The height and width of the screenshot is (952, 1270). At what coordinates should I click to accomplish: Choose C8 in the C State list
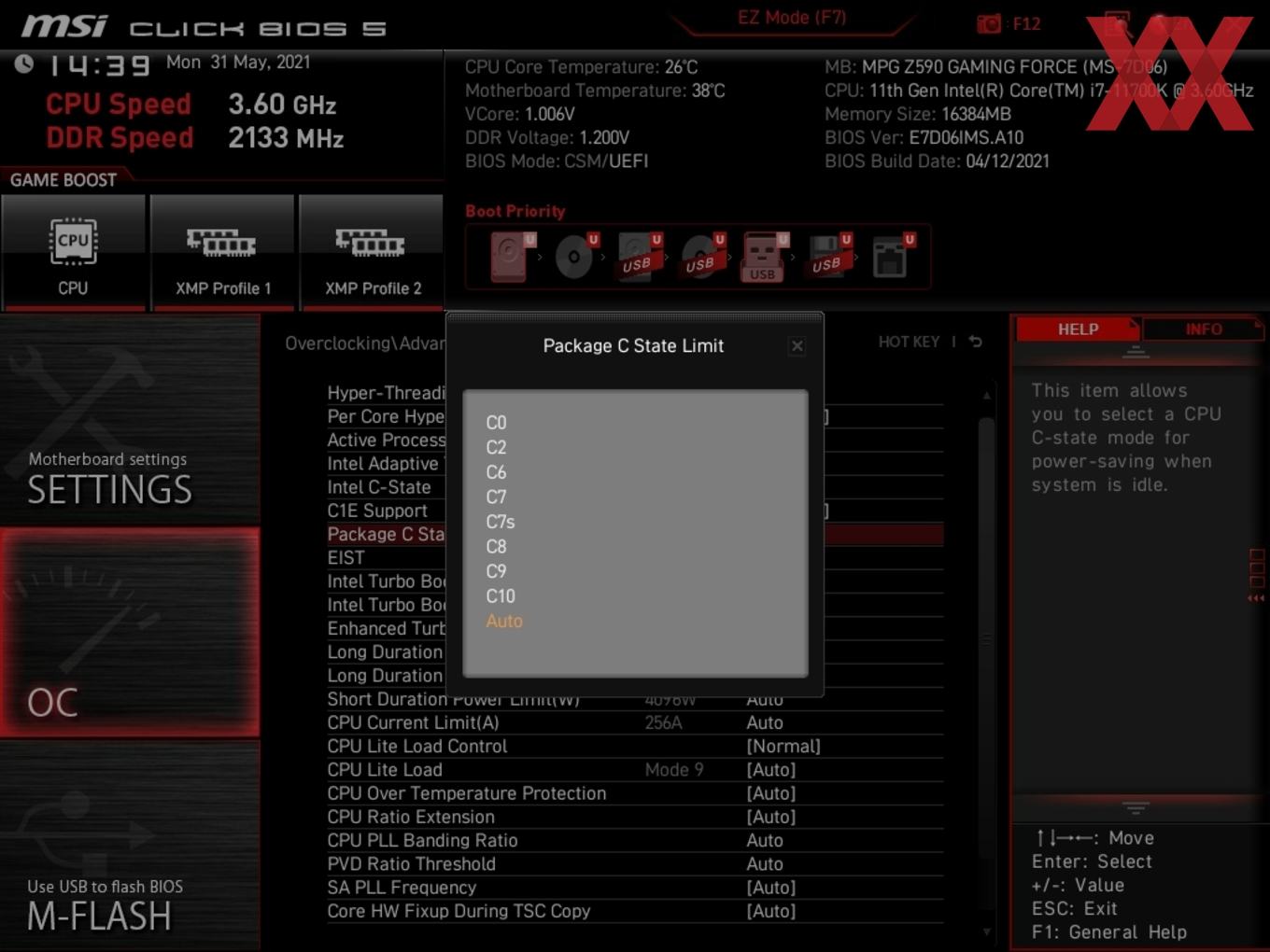click(x=496, y=546)
